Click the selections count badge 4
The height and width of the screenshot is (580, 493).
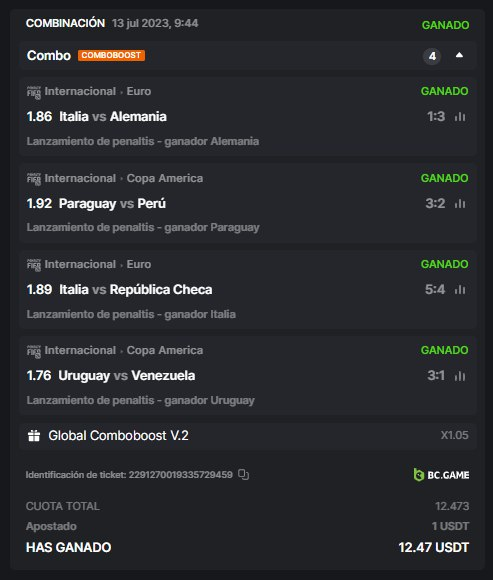pos(432,56)
